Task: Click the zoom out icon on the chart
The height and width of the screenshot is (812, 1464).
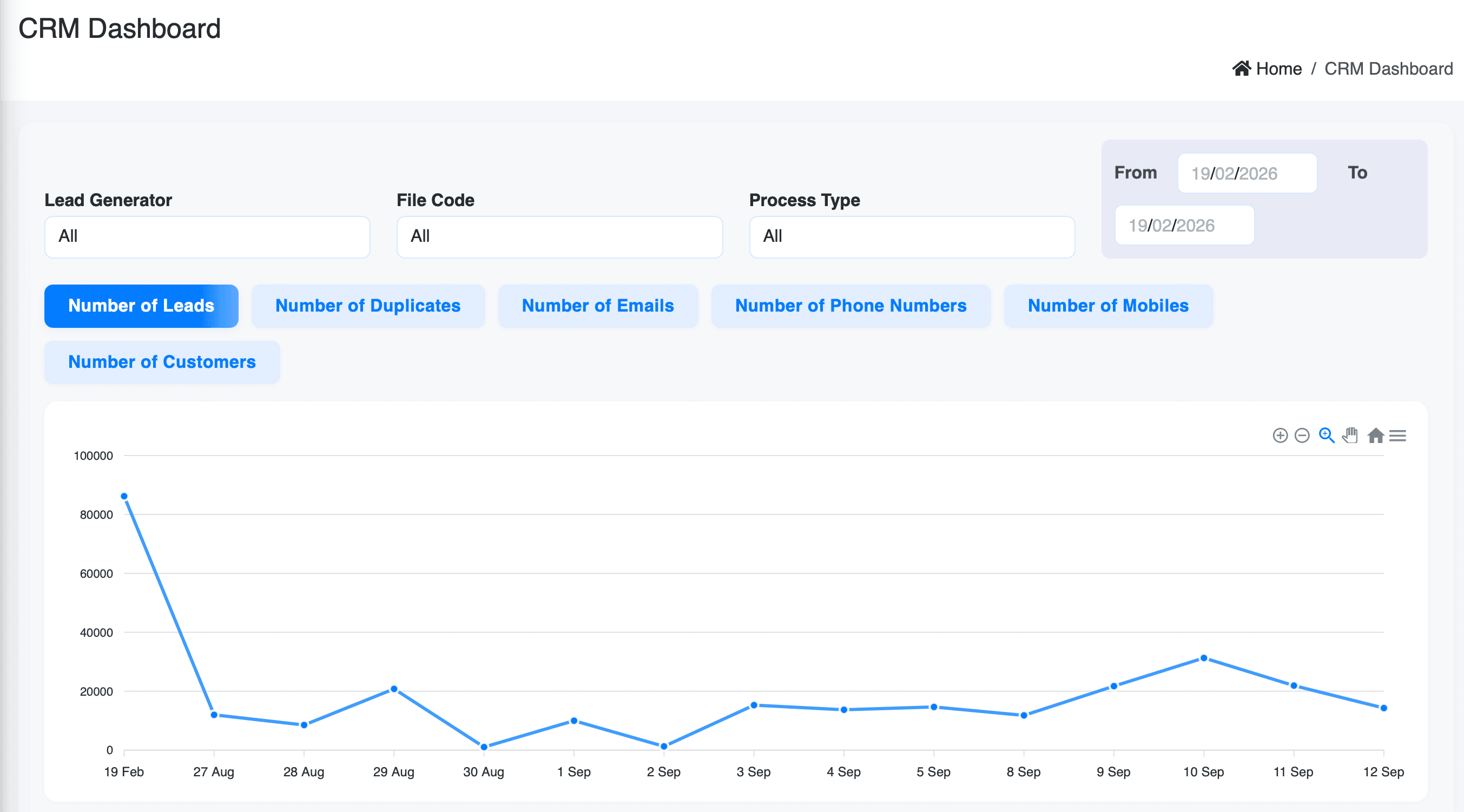Action: pyautogui.click(x=1302, y=437)
